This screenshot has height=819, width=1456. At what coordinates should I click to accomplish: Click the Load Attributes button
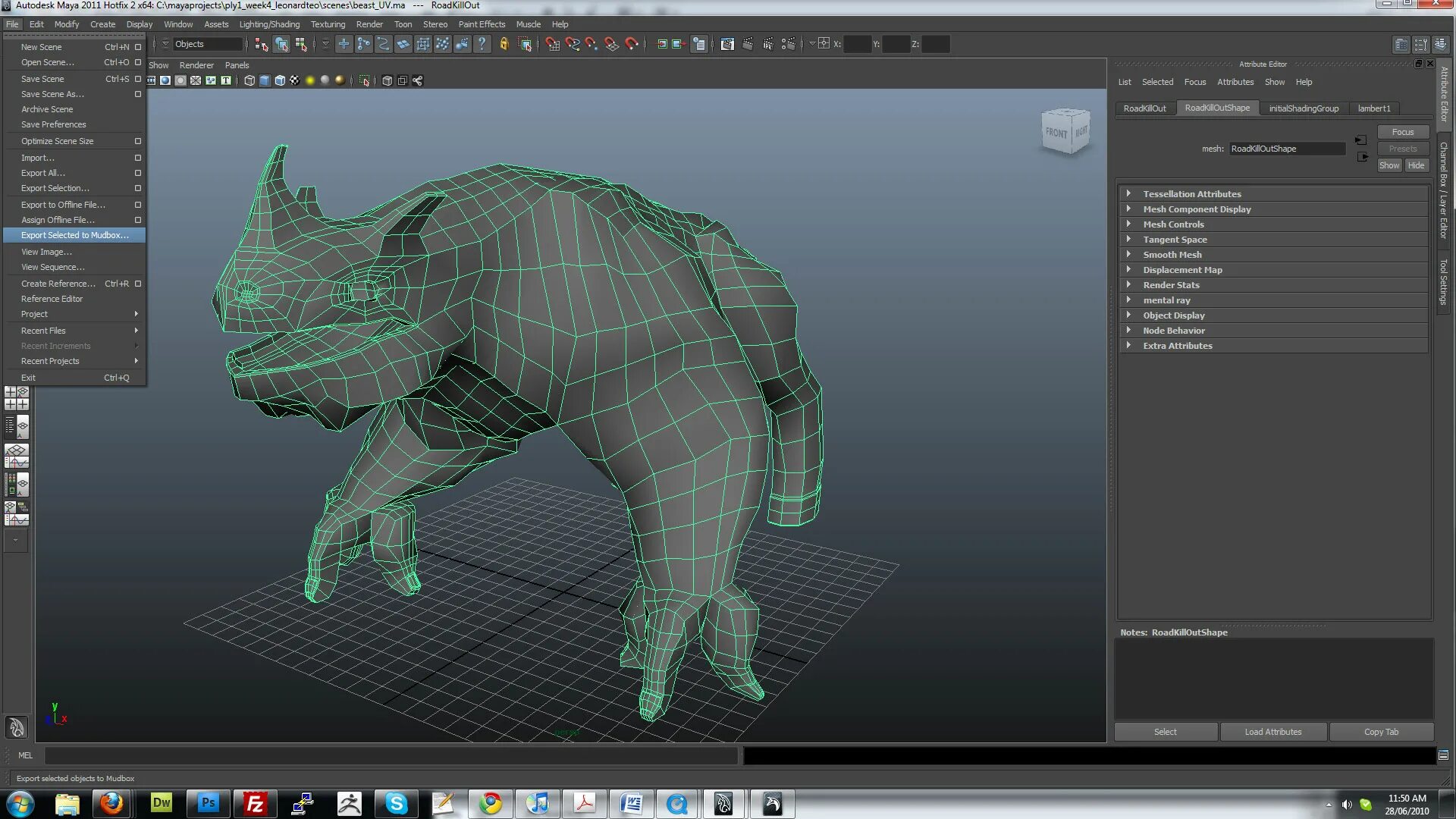click(x=1272, y=732)
